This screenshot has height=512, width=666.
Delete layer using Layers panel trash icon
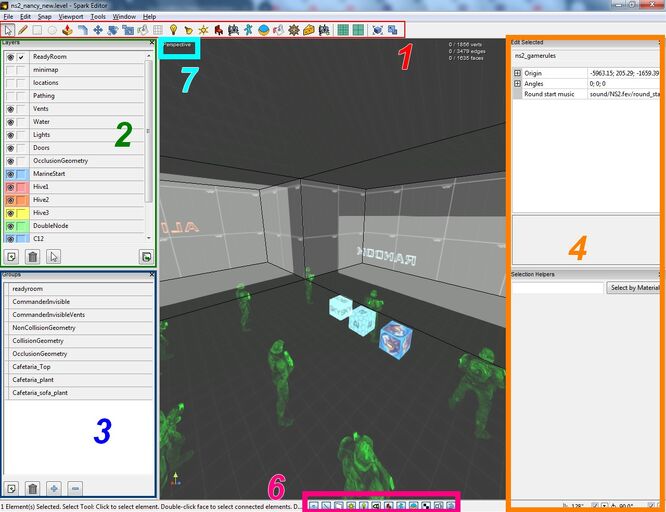[33, 256]
